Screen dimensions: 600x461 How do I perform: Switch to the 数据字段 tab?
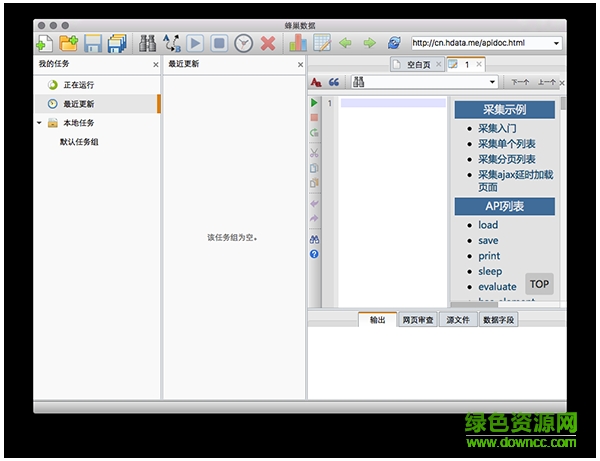tap(498, 320)
